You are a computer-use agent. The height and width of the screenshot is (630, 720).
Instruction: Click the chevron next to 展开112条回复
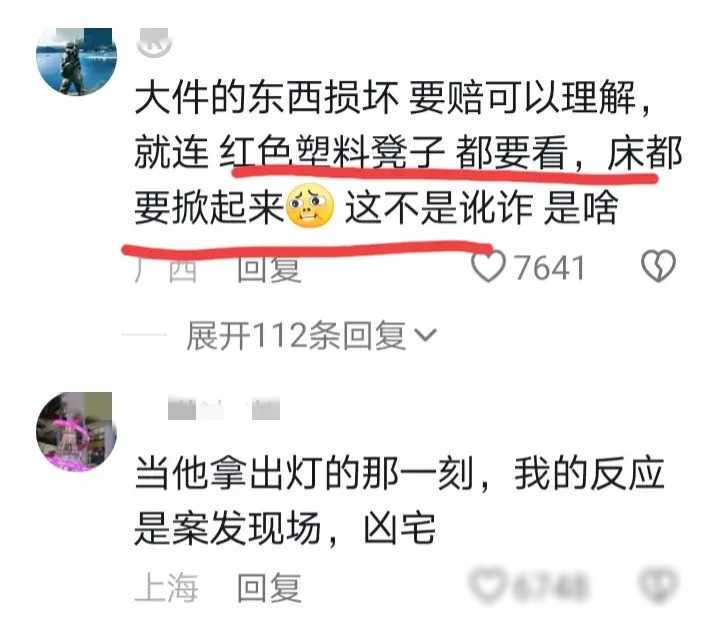point(425,335)
